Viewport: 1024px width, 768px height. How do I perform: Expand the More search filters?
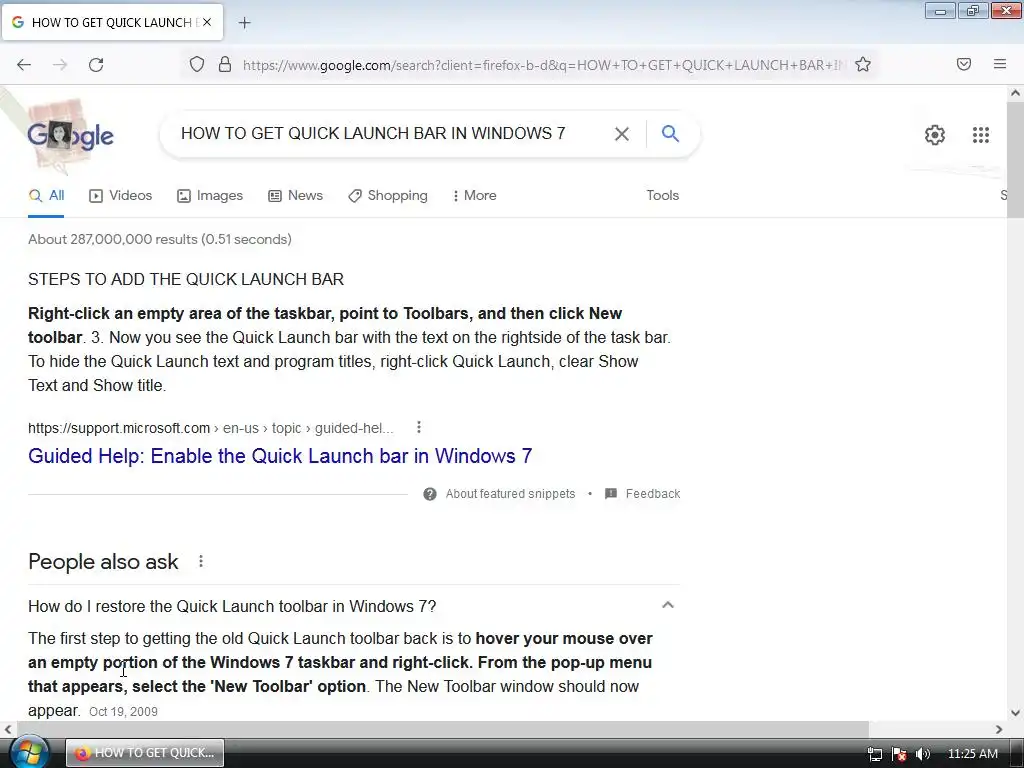(x=475, y=195)
